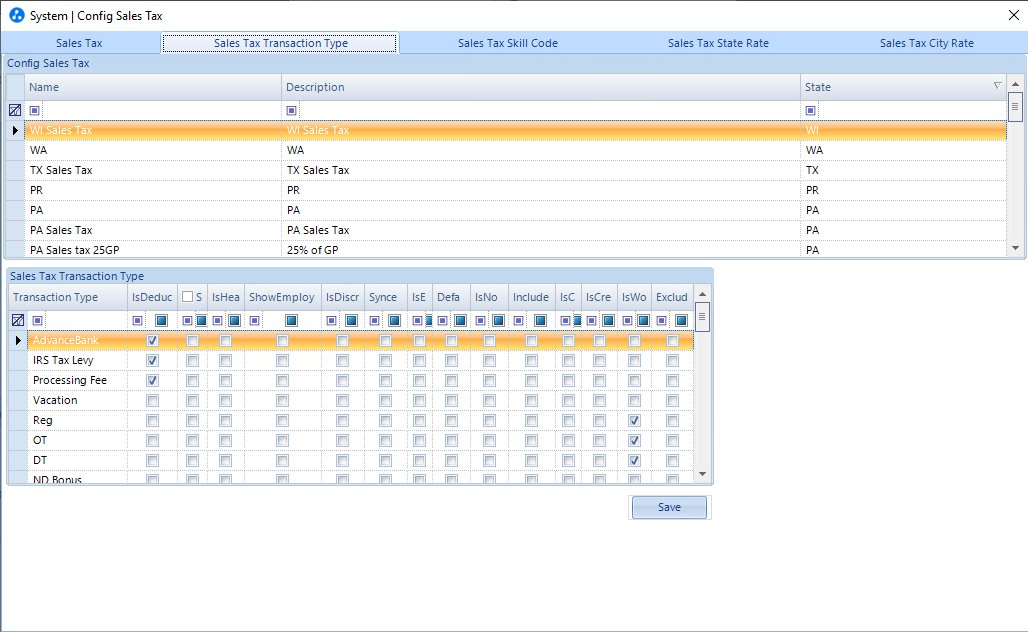Click the top grid's scroll-down arrow
Screen dimensions: 1028x632
[1016, 248]
